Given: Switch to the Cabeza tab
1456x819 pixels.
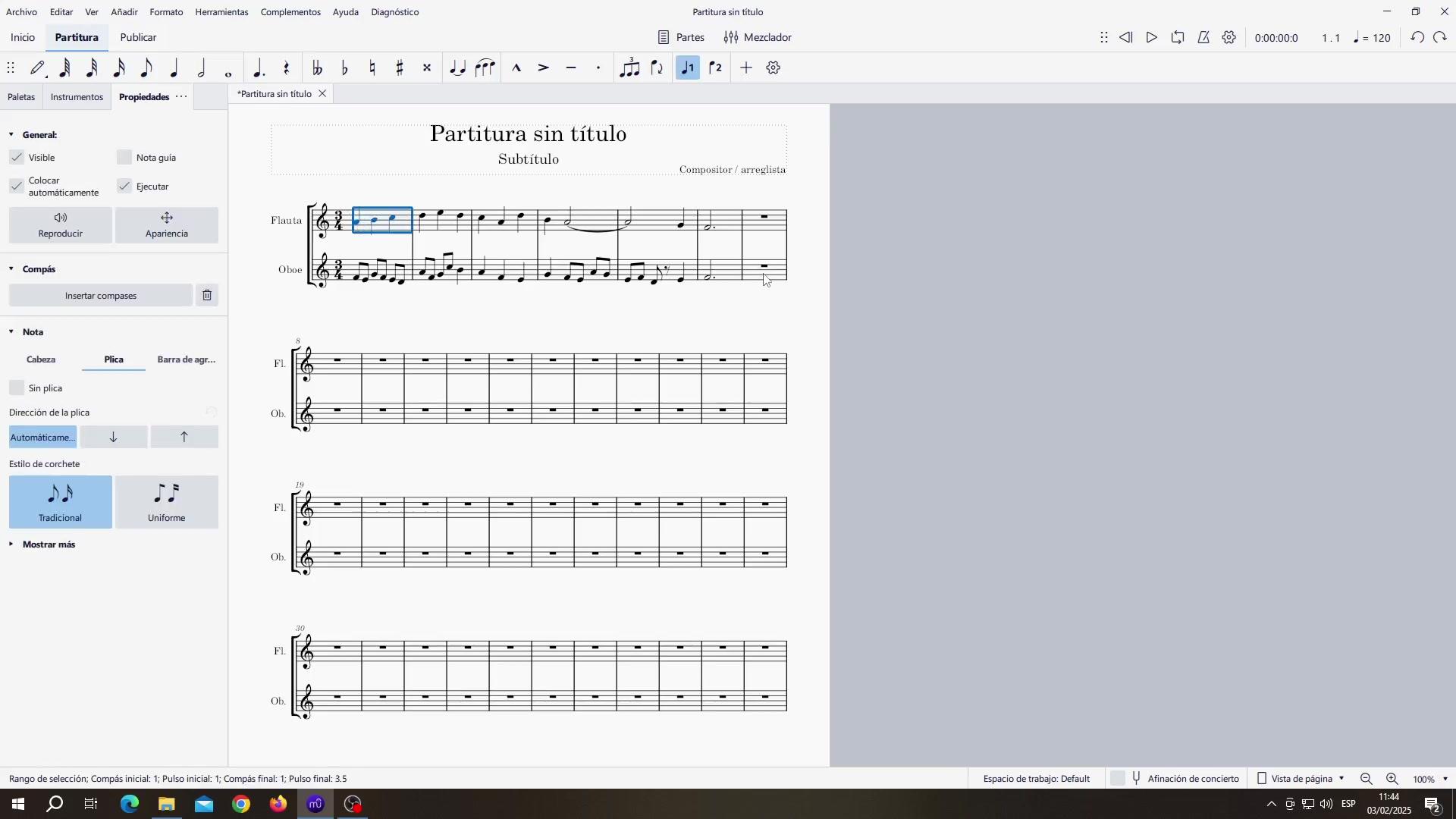Looking at the screenshot, I should pyautogui.click(x=41, y=359).
